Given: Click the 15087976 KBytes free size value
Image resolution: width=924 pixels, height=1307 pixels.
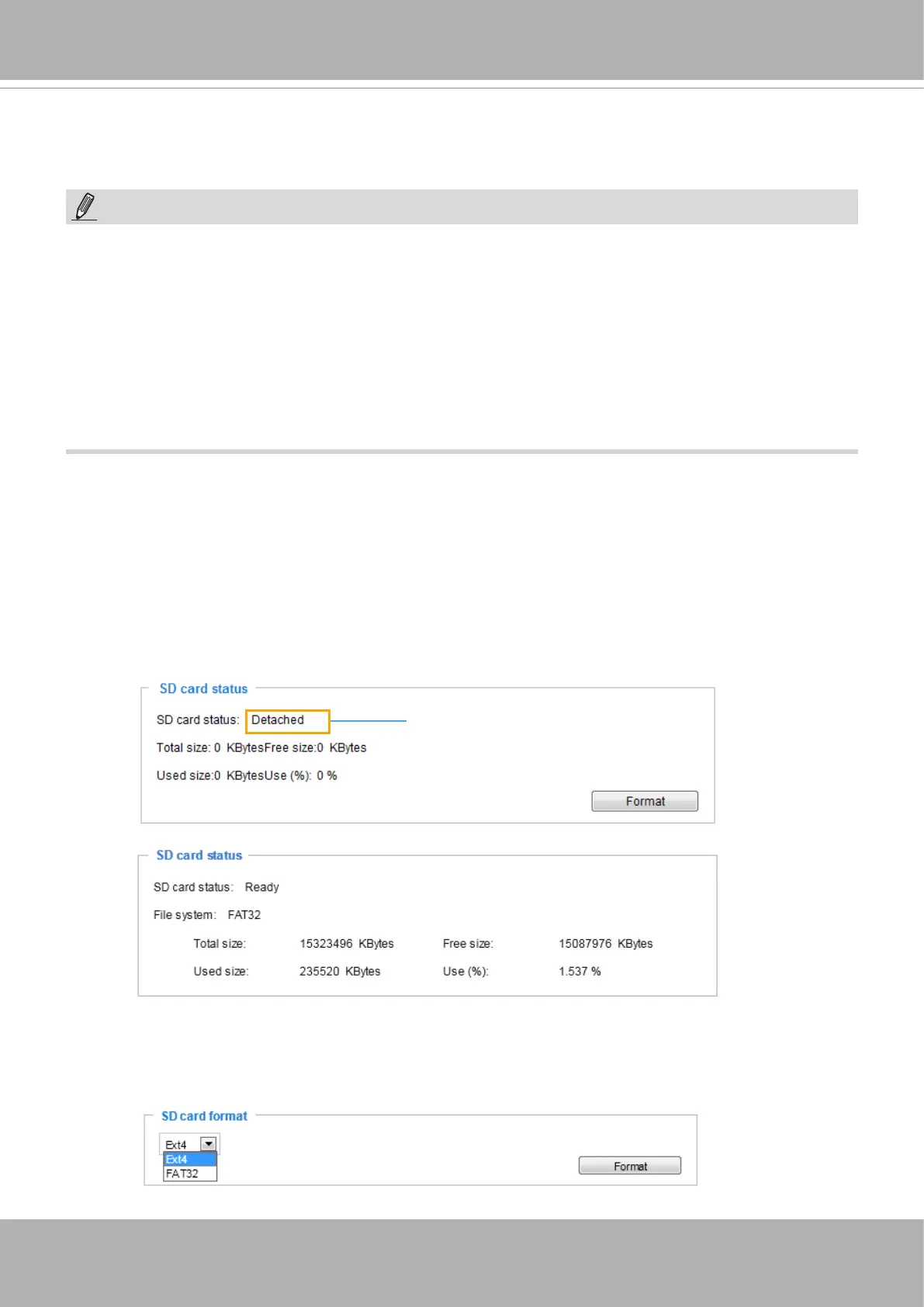Looking at the screenshot, I should [606, 944].
